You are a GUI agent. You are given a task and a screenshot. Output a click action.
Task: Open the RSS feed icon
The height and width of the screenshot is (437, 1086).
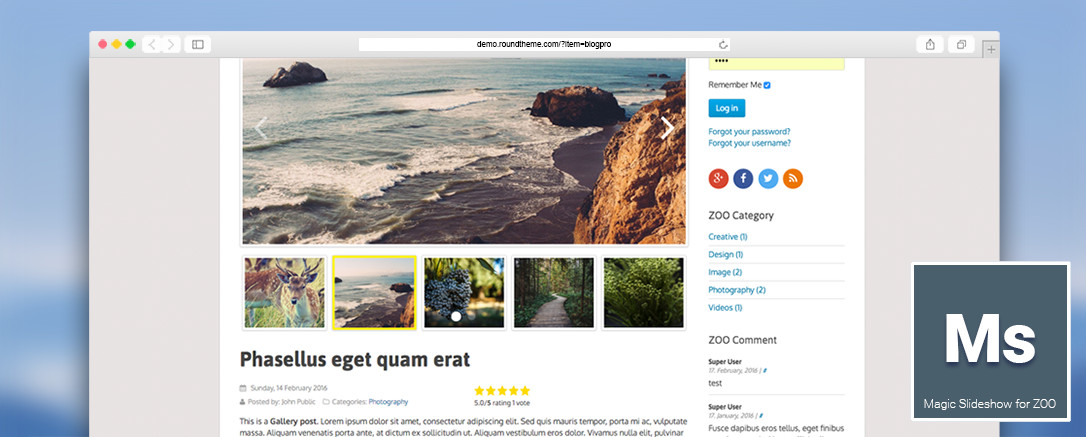click(793, 179)
